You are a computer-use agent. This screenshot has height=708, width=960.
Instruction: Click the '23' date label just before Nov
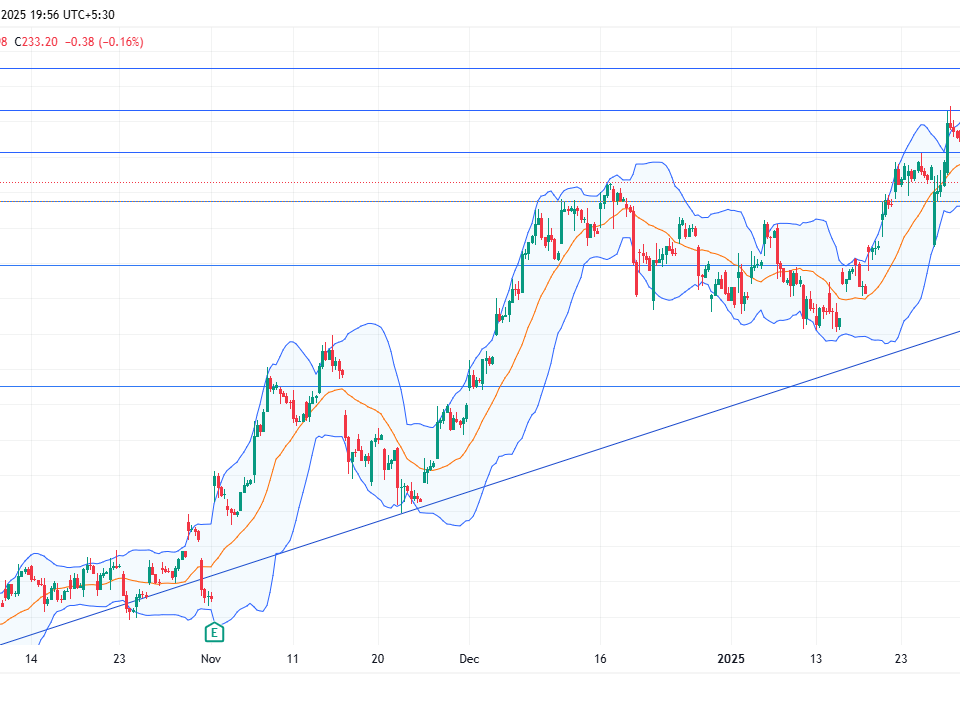[119, 659]
